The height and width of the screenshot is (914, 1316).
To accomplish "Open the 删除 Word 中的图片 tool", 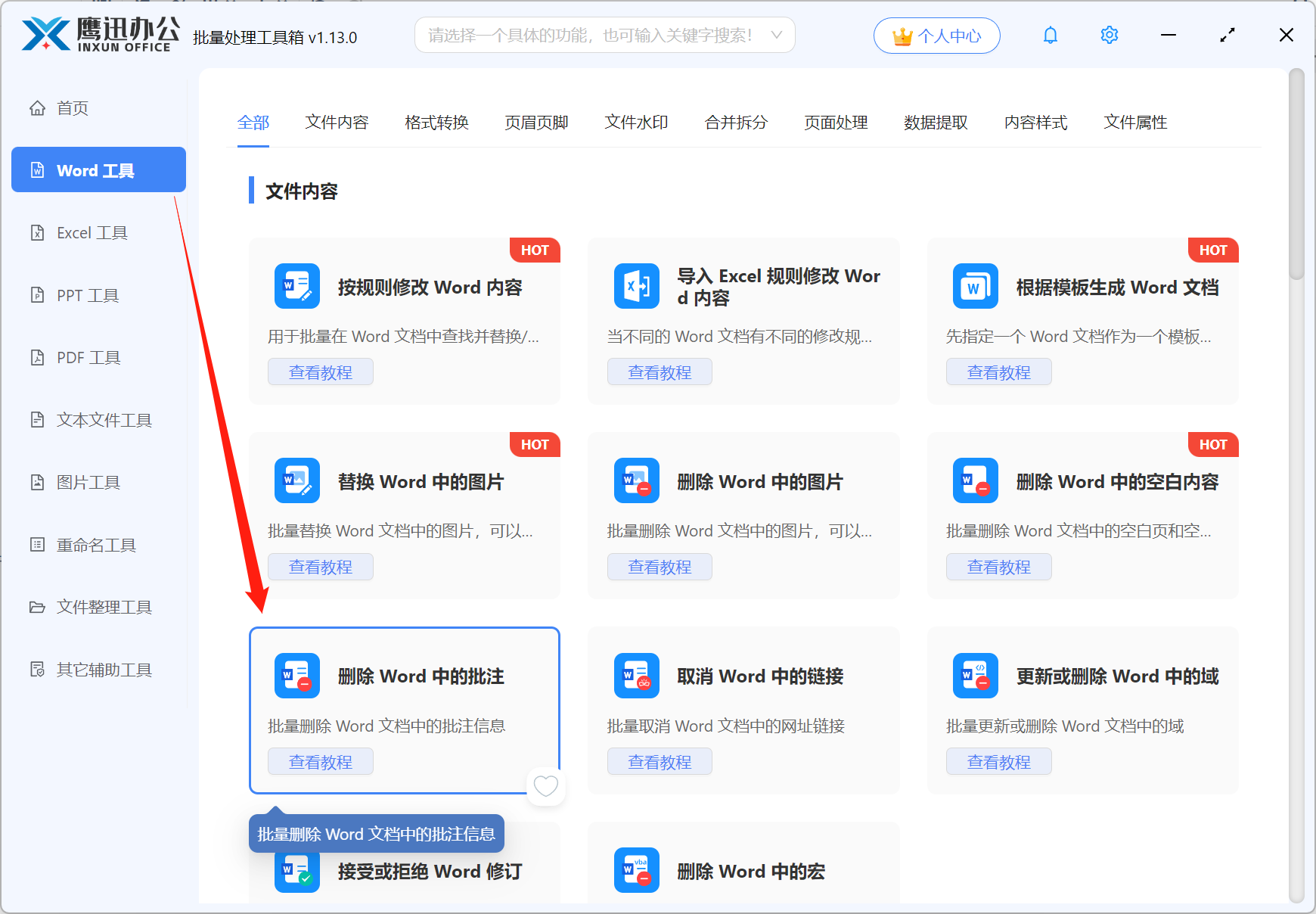I will pyautogui.click(x=760, y=481).
